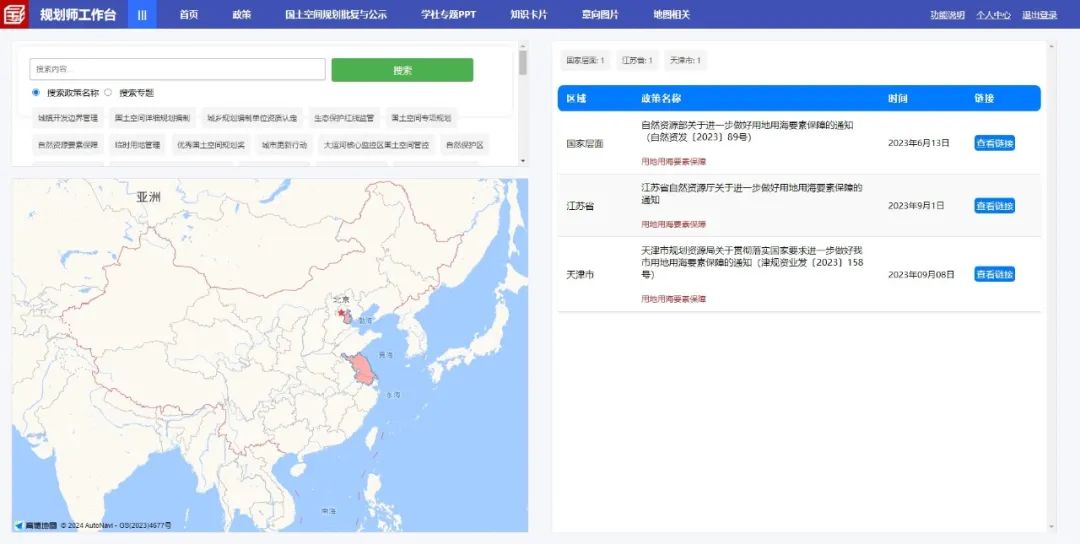Click the red 用地用海要素保障 tag in 国家层面 row
Screen dimensions: 1080x544
coord(674,162)
